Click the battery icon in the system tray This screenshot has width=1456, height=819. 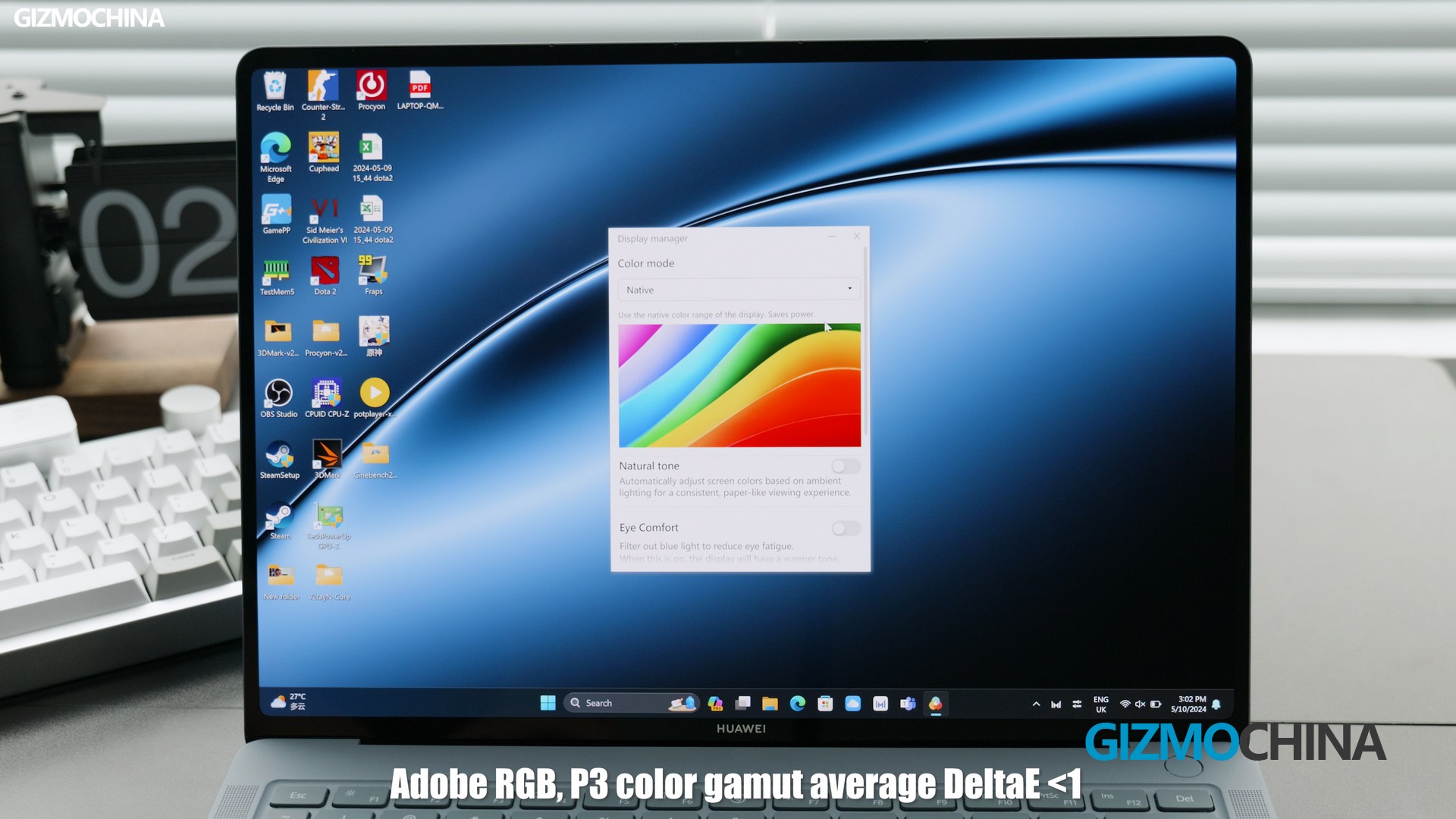[1156, 704]
